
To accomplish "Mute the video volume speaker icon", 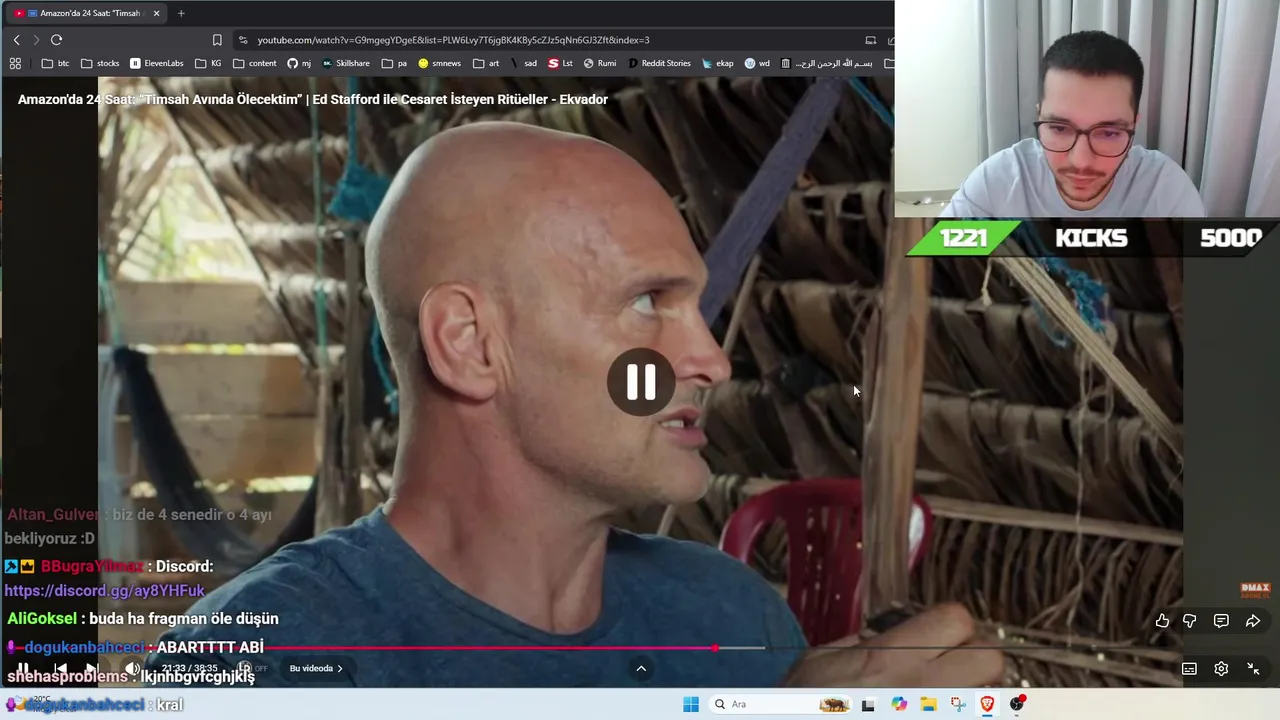I will [132, 668].
